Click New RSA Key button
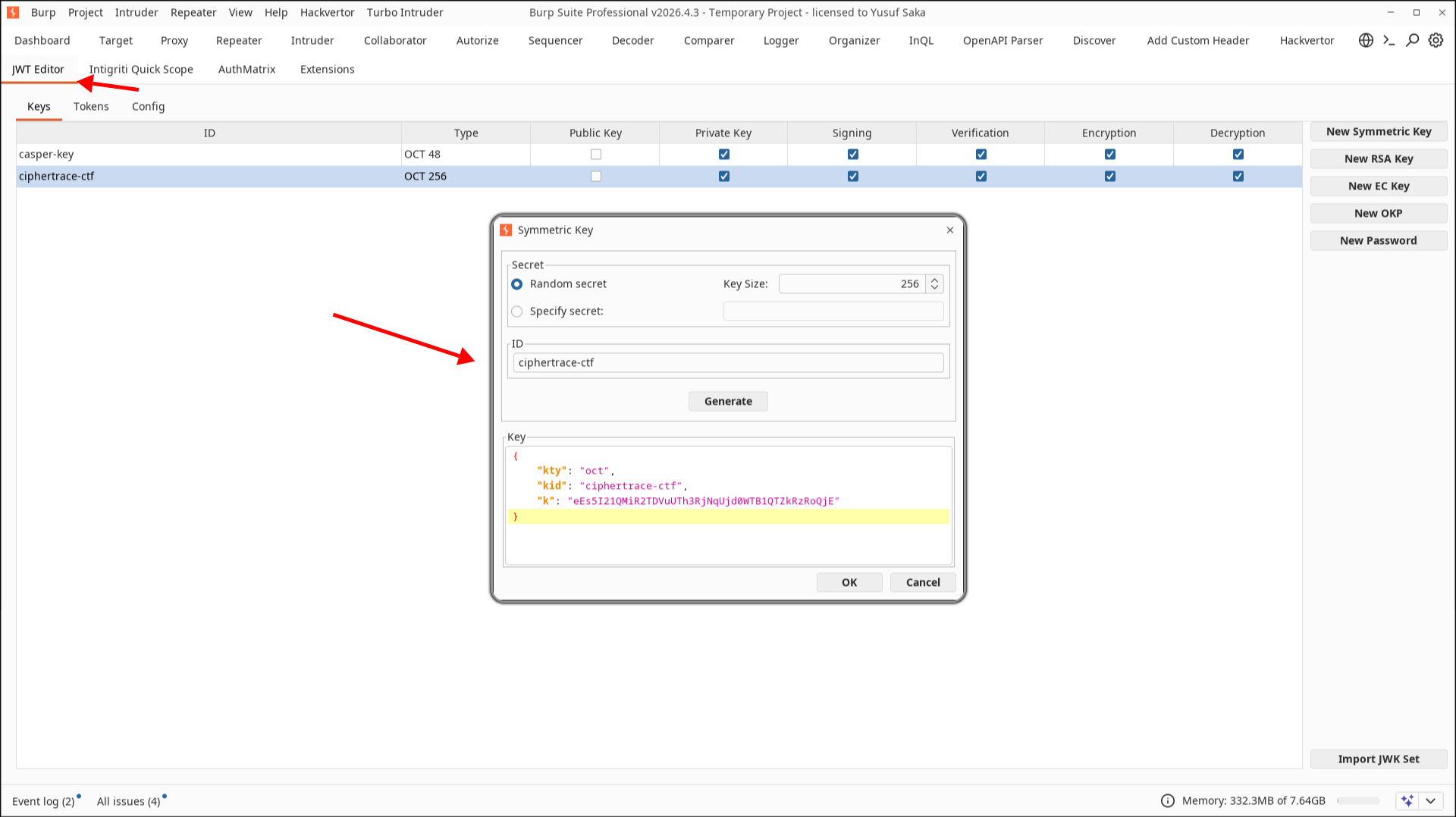This screenshot has width=1456, height=817. [x=1379, y=159]
